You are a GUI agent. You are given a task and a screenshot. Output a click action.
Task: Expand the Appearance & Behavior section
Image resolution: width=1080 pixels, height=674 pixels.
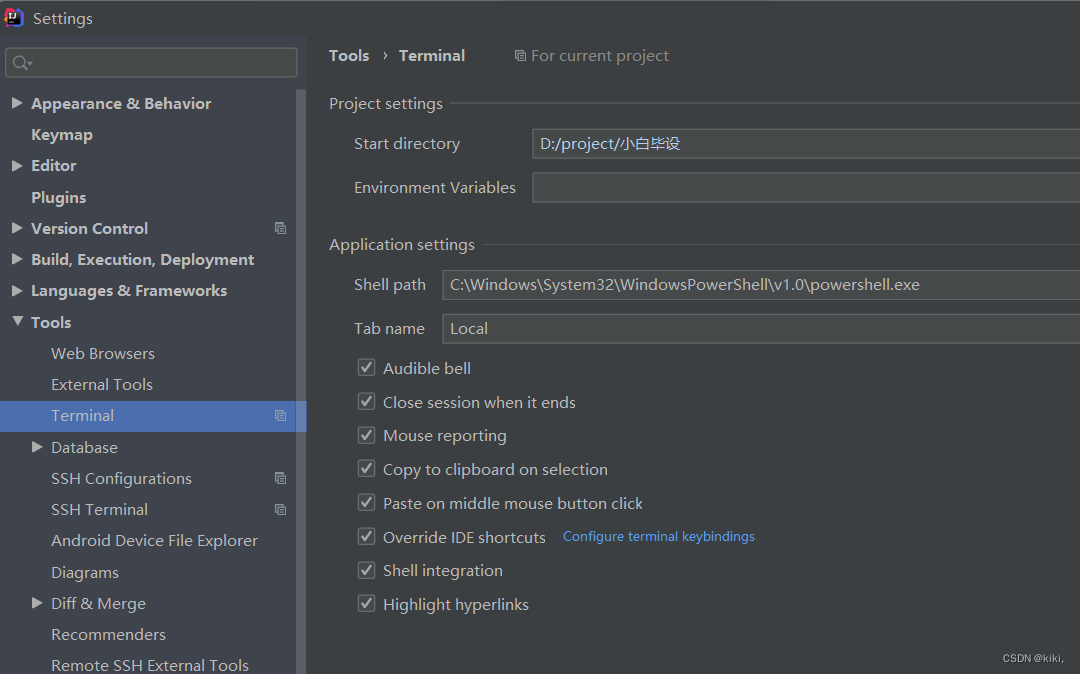[x=17, y=103]
